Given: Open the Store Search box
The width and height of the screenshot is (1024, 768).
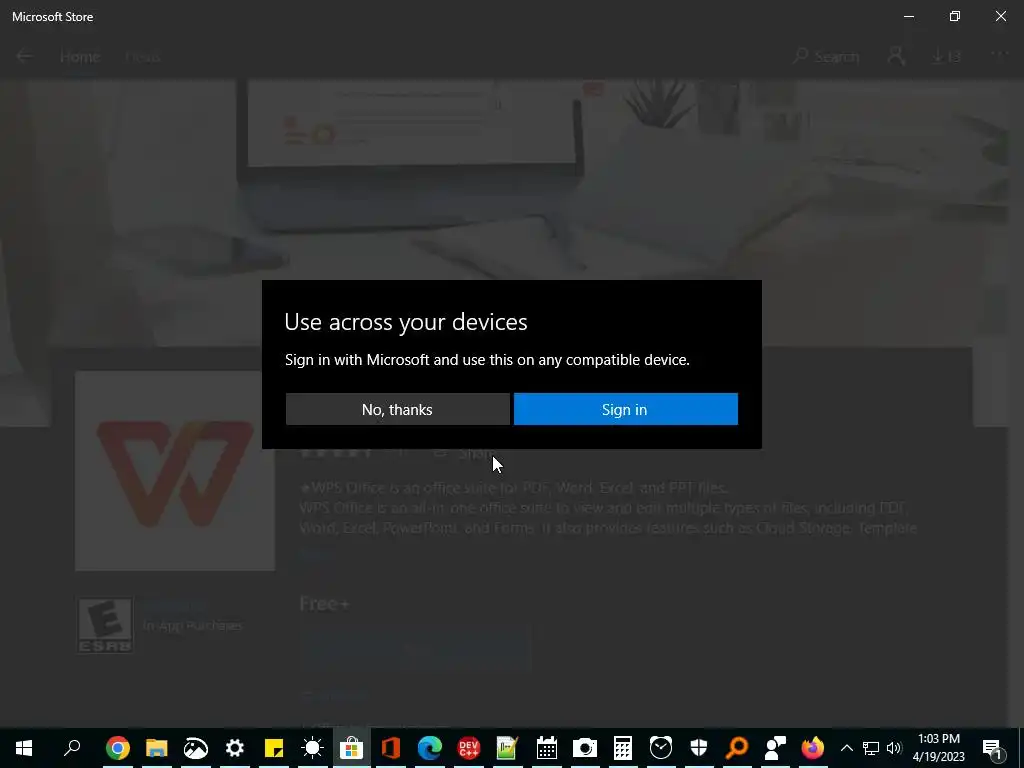Looking at the screenshot, I should [x=825, y=57].
